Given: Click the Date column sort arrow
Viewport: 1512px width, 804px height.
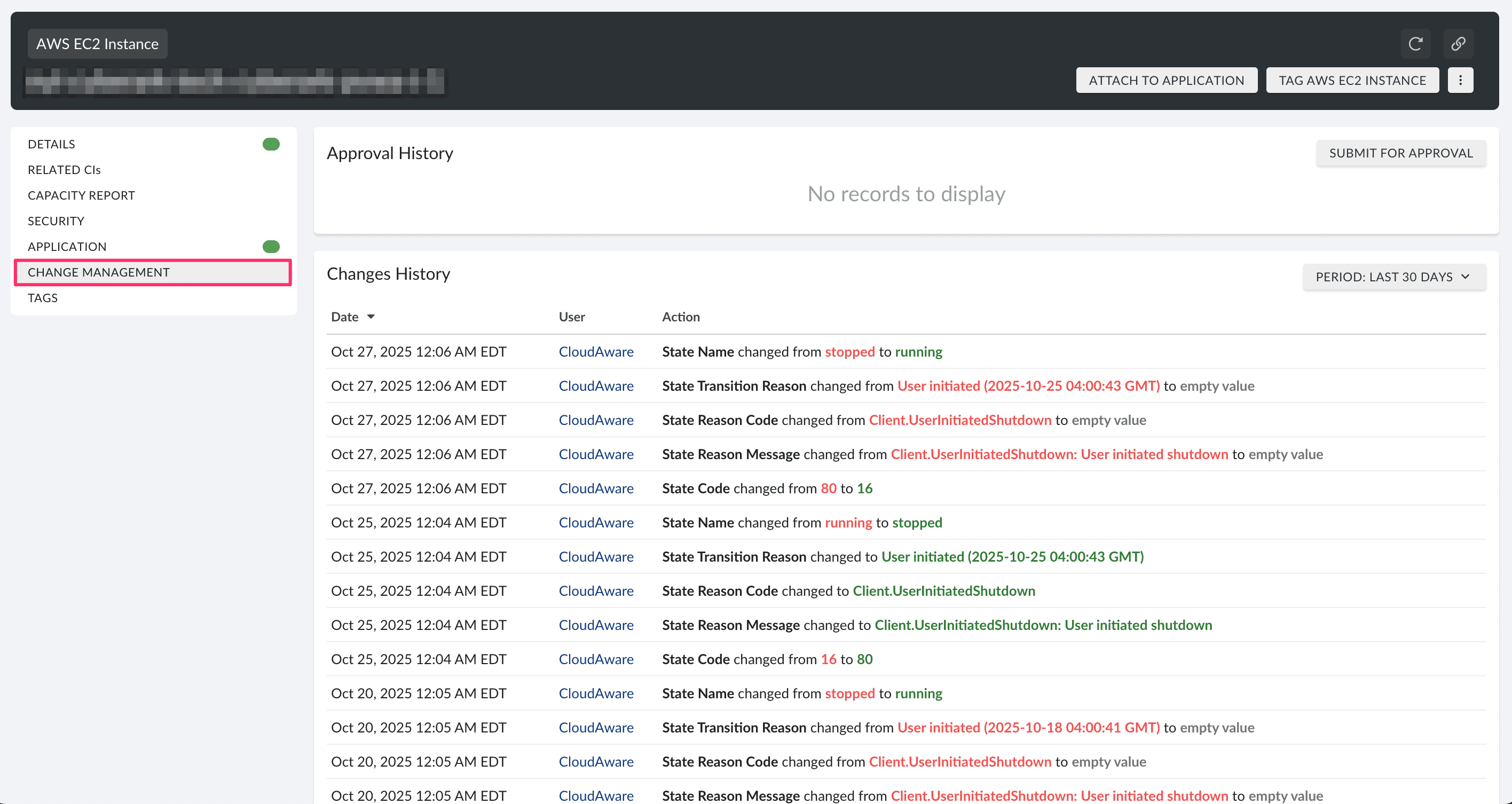Looking at the screenshot, I should click(x=371, y=317).
